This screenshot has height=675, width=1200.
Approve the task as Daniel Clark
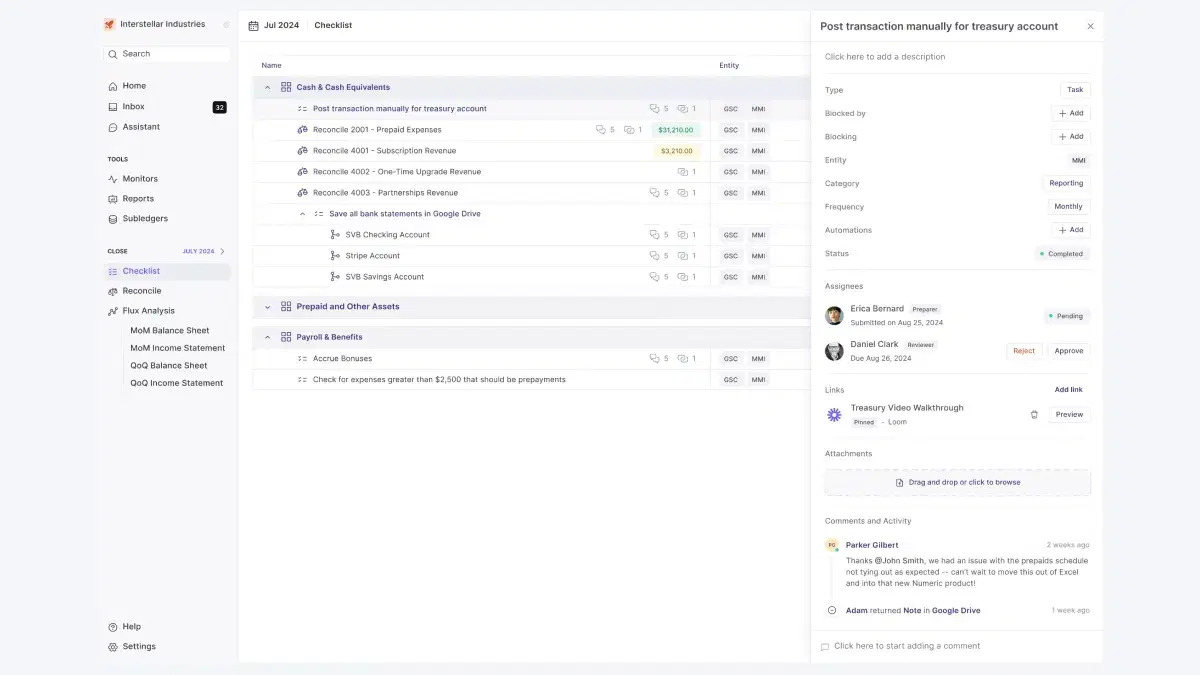point(1069,351)
